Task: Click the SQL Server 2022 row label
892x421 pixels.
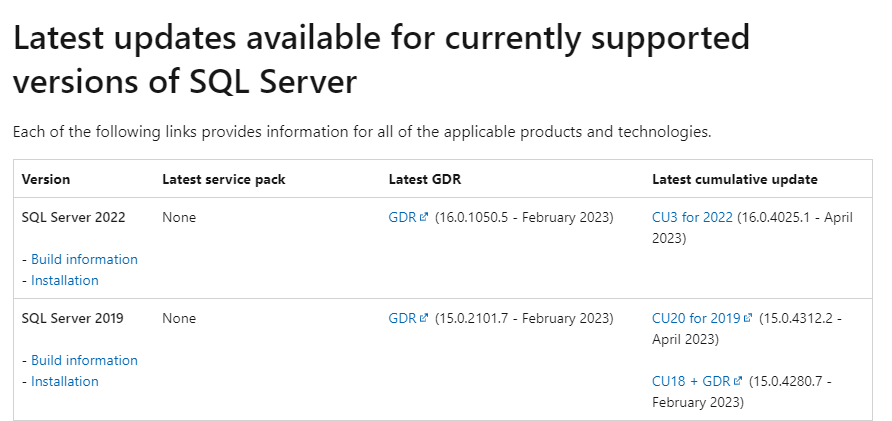Action: click(x=72, y=217)
